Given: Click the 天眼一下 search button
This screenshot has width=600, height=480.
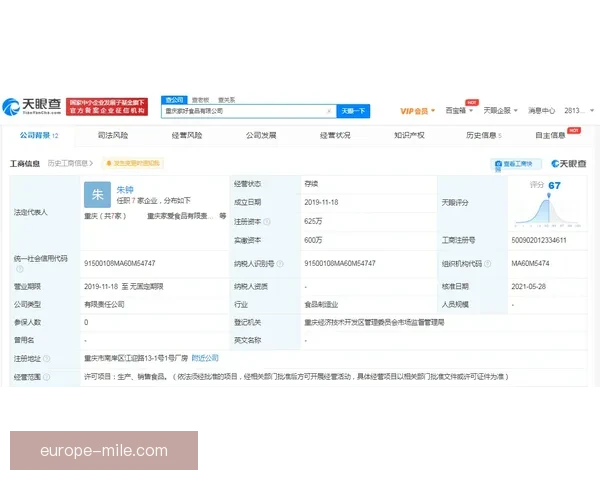Looking at the screenshot, I should tap(353, 111).
